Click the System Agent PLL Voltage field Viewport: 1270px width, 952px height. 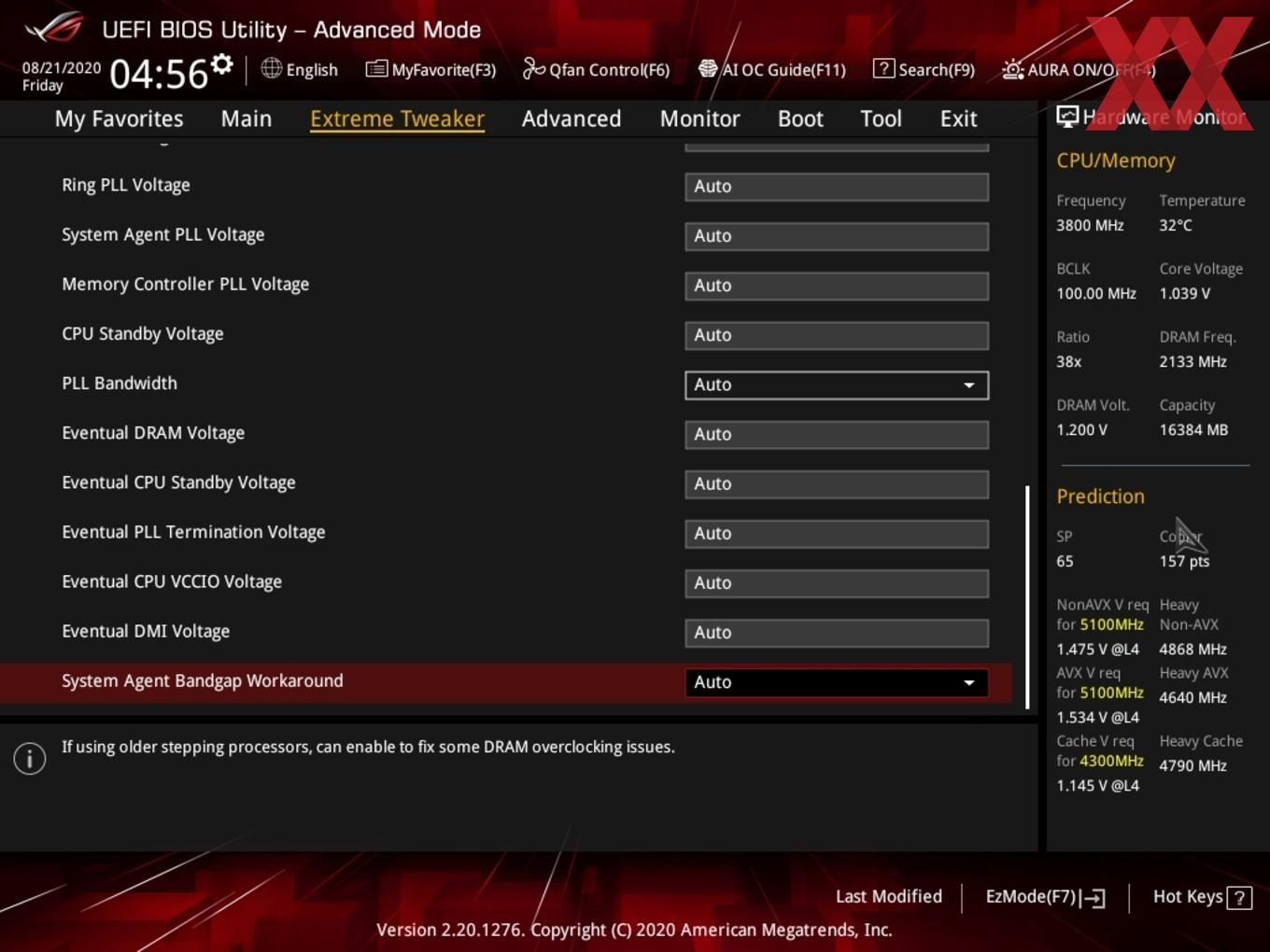[837, 236]
